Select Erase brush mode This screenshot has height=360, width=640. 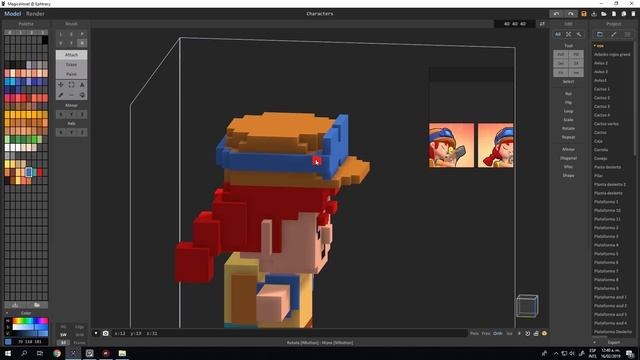[71, 64]
